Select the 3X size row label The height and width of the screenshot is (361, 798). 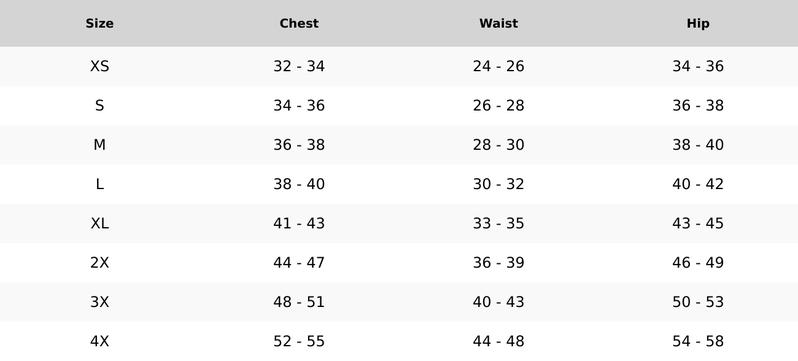[x=99, y=301]
